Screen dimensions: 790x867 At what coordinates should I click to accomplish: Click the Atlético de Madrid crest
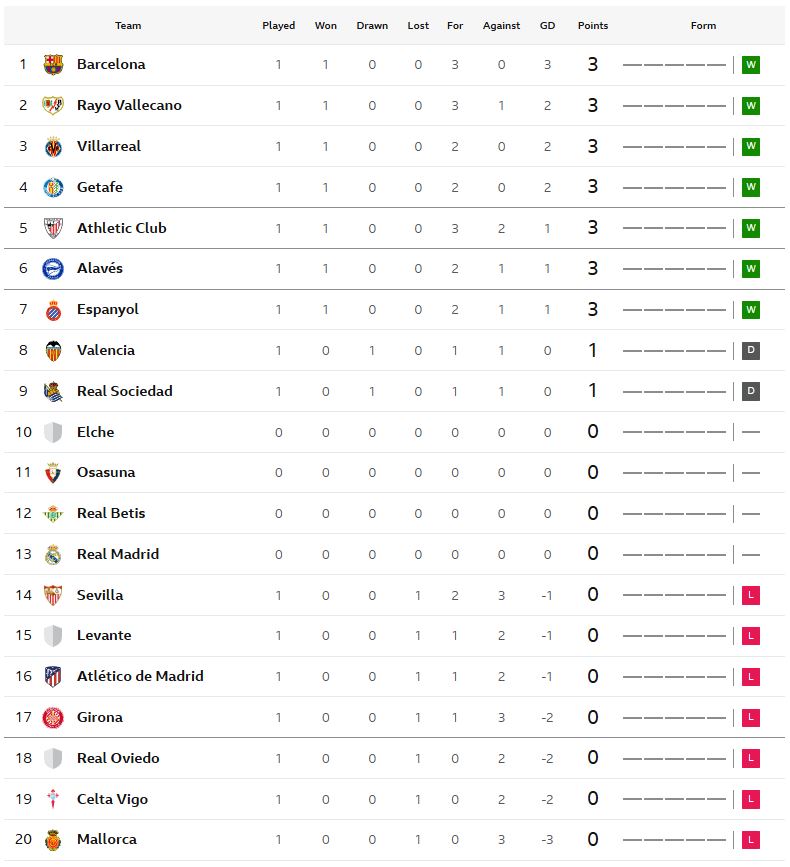53,677
